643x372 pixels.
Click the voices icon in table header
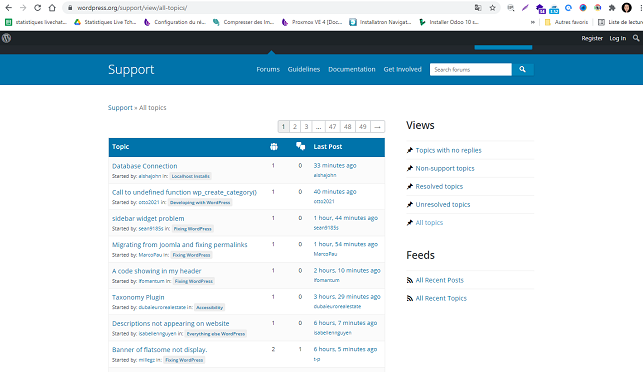tap(274, 146)
